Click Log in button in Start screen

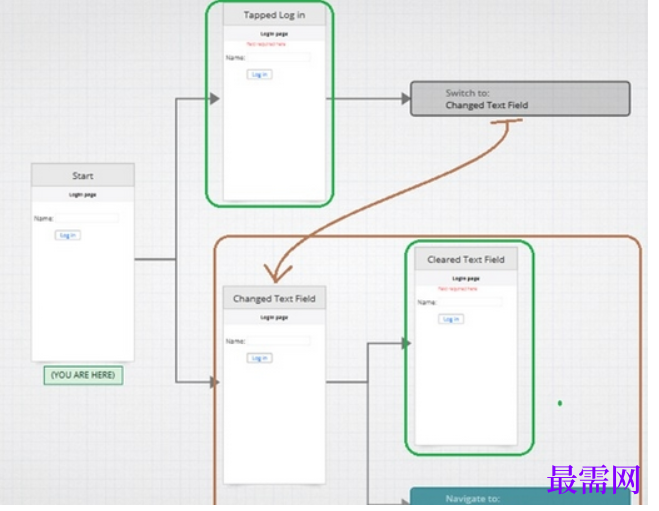68,235
